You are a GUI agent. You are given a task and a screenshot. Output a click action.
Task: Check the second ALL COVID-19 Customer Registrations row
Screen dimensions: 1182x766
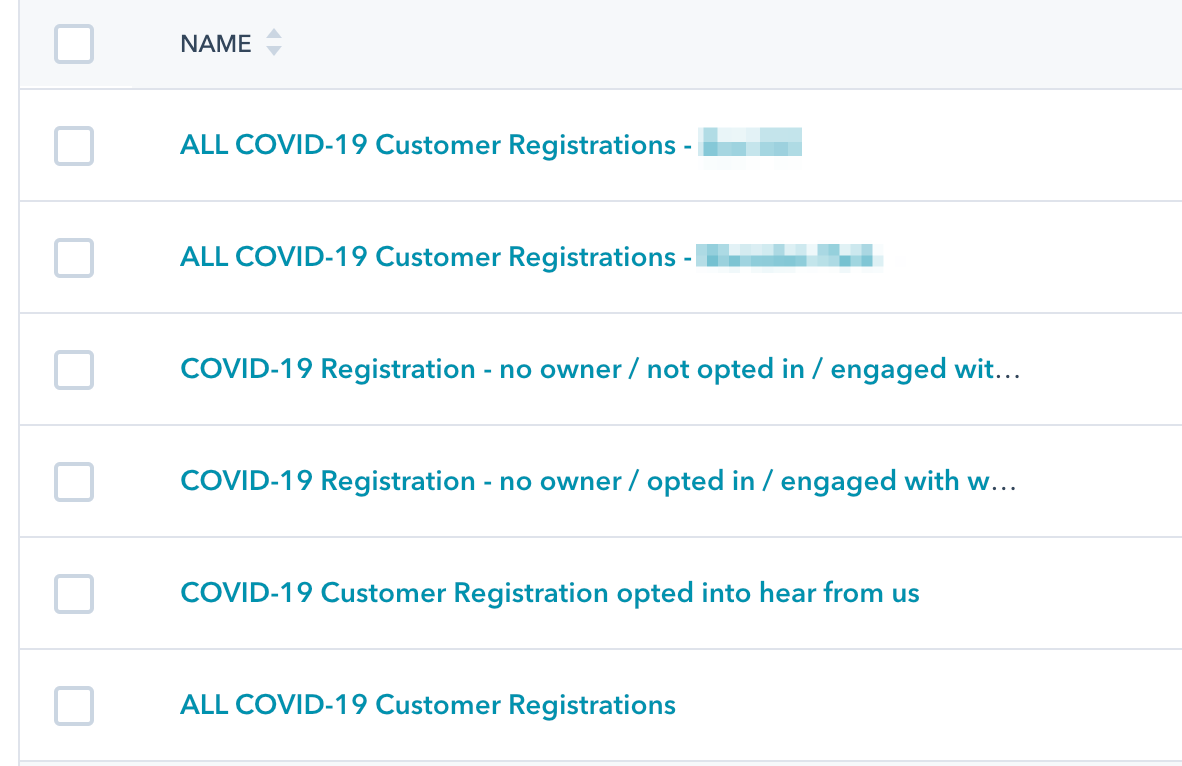(74, 258)
